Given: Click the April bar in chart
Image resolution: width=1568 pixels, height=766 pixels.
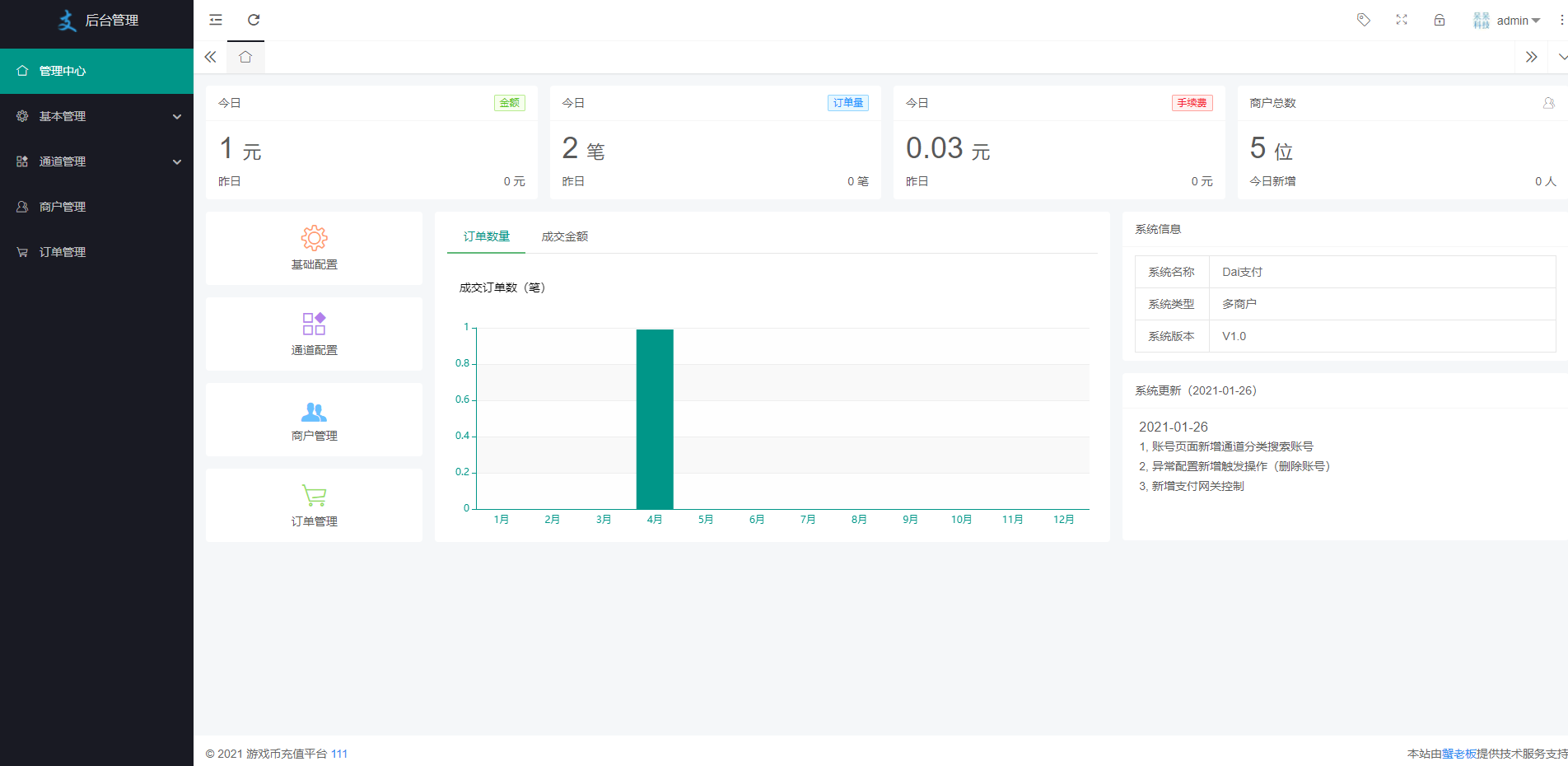Looking at the screenshot, I should (655, 419).
